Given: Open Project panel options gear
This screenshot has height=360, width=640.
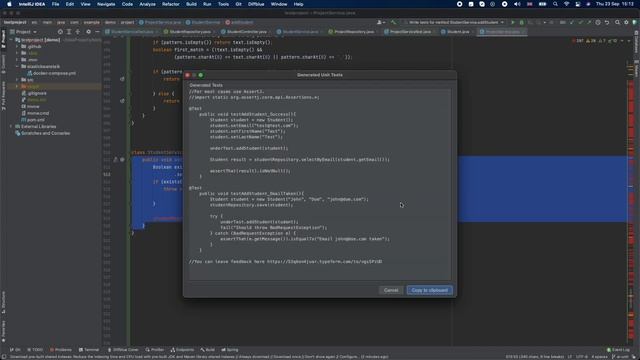Looking at the screenshot, I should 88,32.
